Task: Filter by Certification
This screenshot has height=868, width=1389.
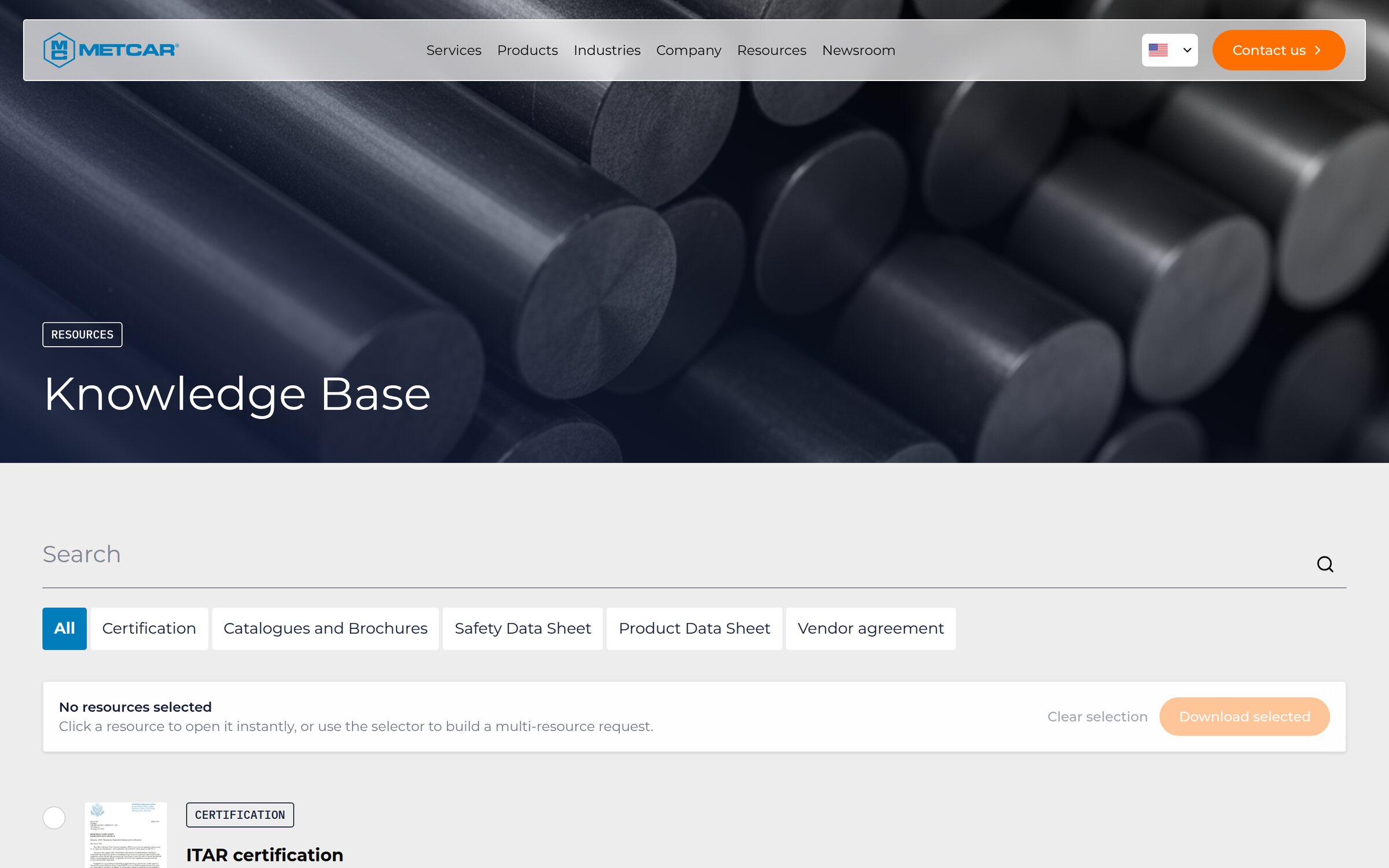Action: [149, 628]
